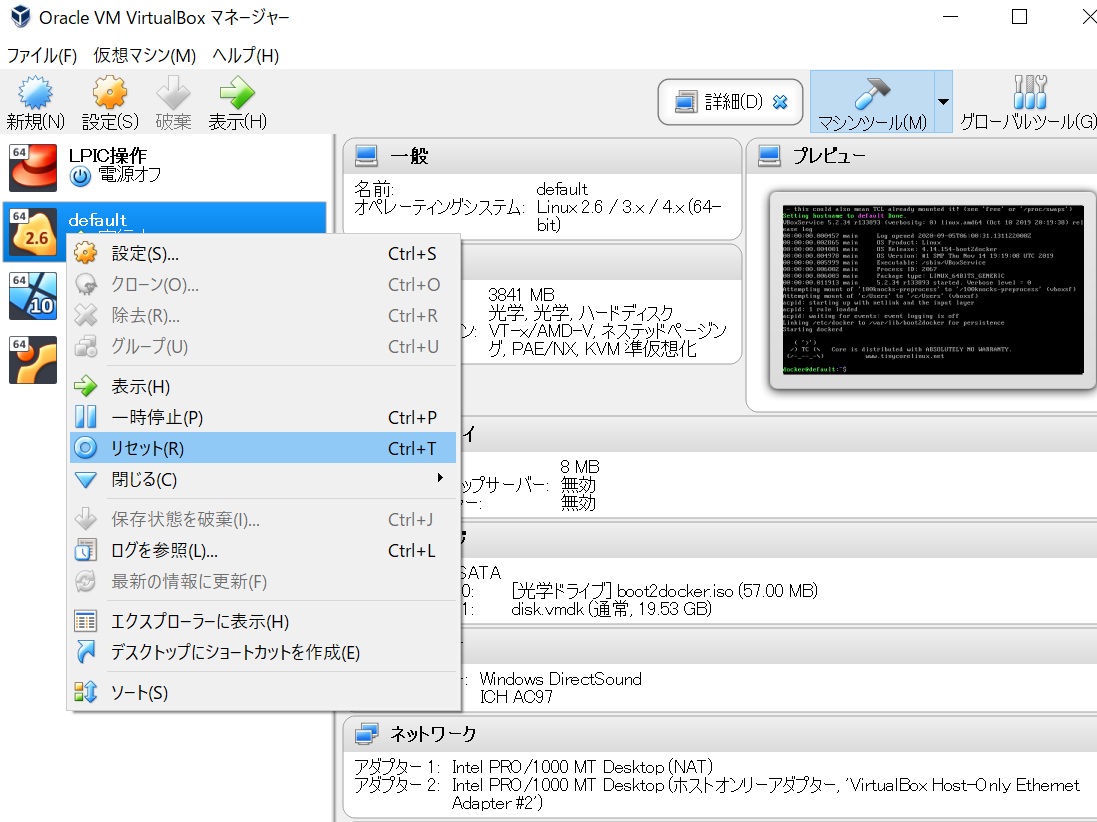Click the X icon beside 除去(R)...

[x=86, y=316]
